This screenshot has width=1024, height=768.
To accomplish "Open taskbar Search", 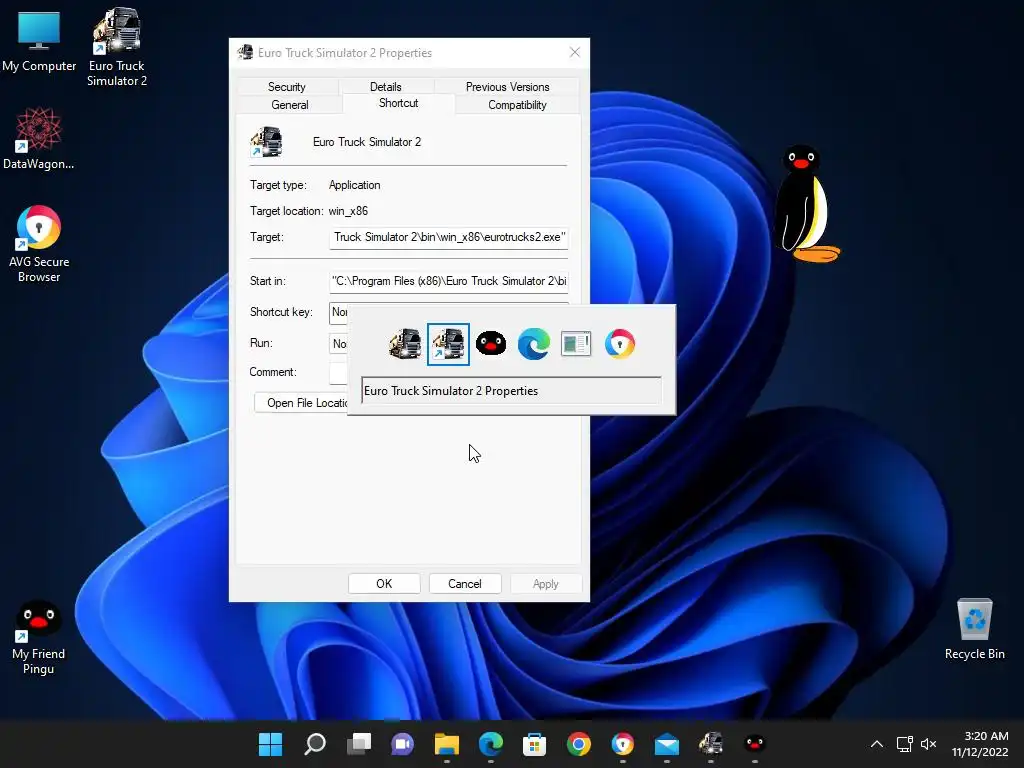I will click(315, 744).
